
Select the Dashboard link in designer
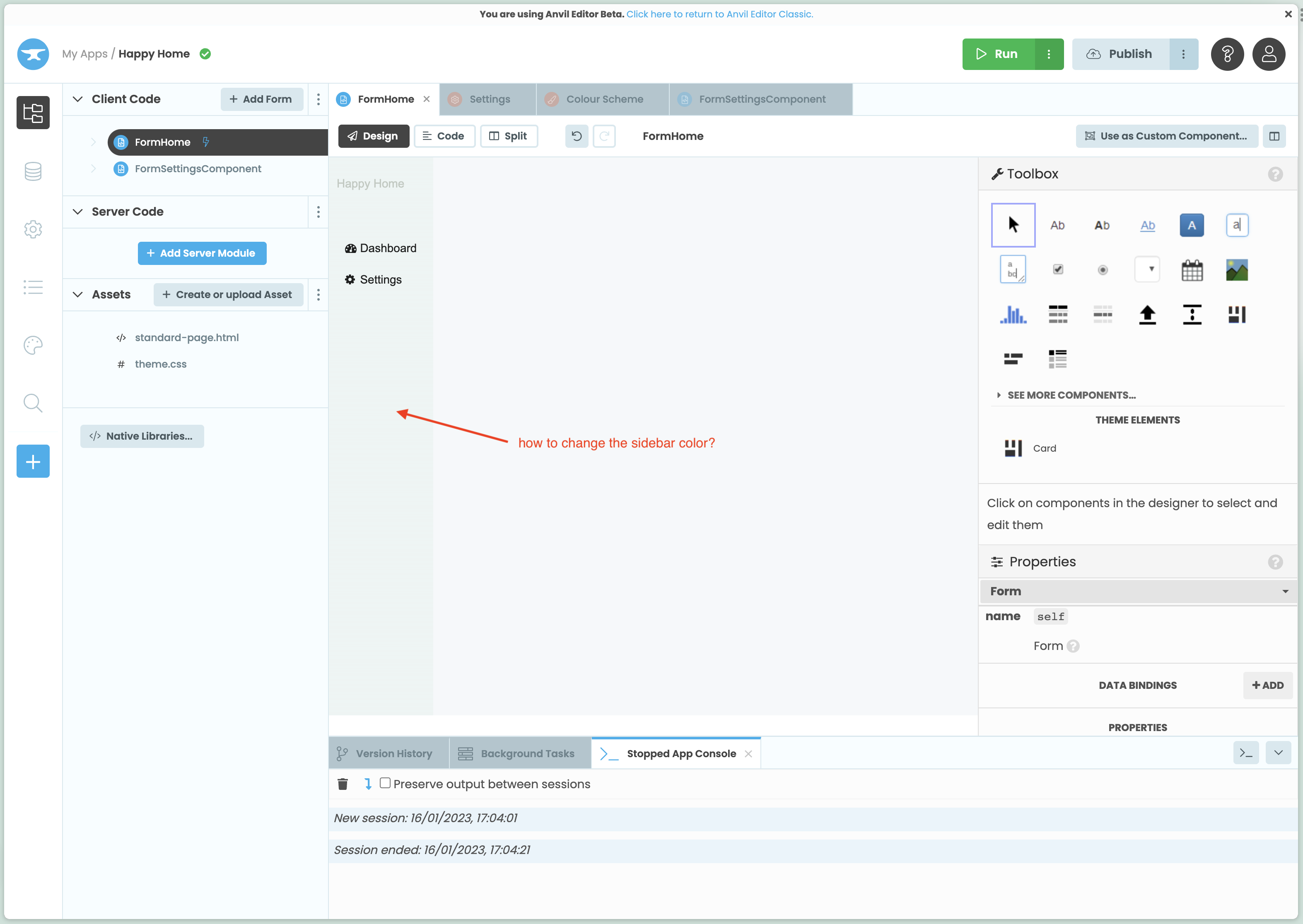click(x=381, y=248)
